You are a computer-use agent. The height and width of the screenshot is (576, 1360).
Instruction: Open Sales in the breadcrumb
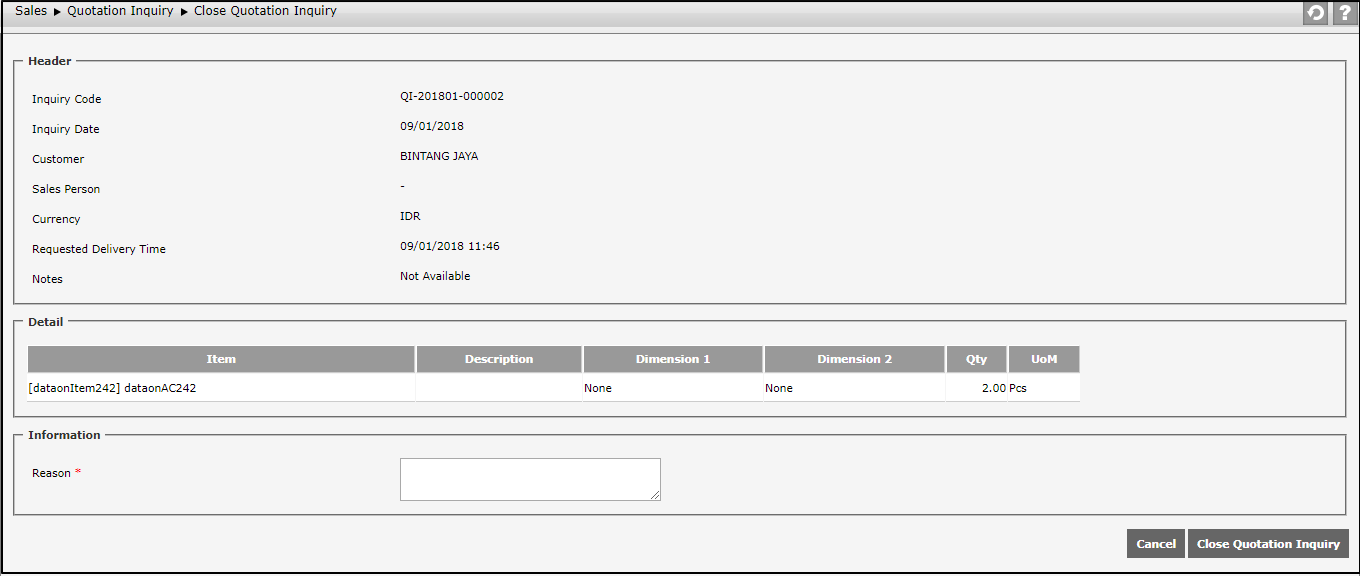[31, 11]
